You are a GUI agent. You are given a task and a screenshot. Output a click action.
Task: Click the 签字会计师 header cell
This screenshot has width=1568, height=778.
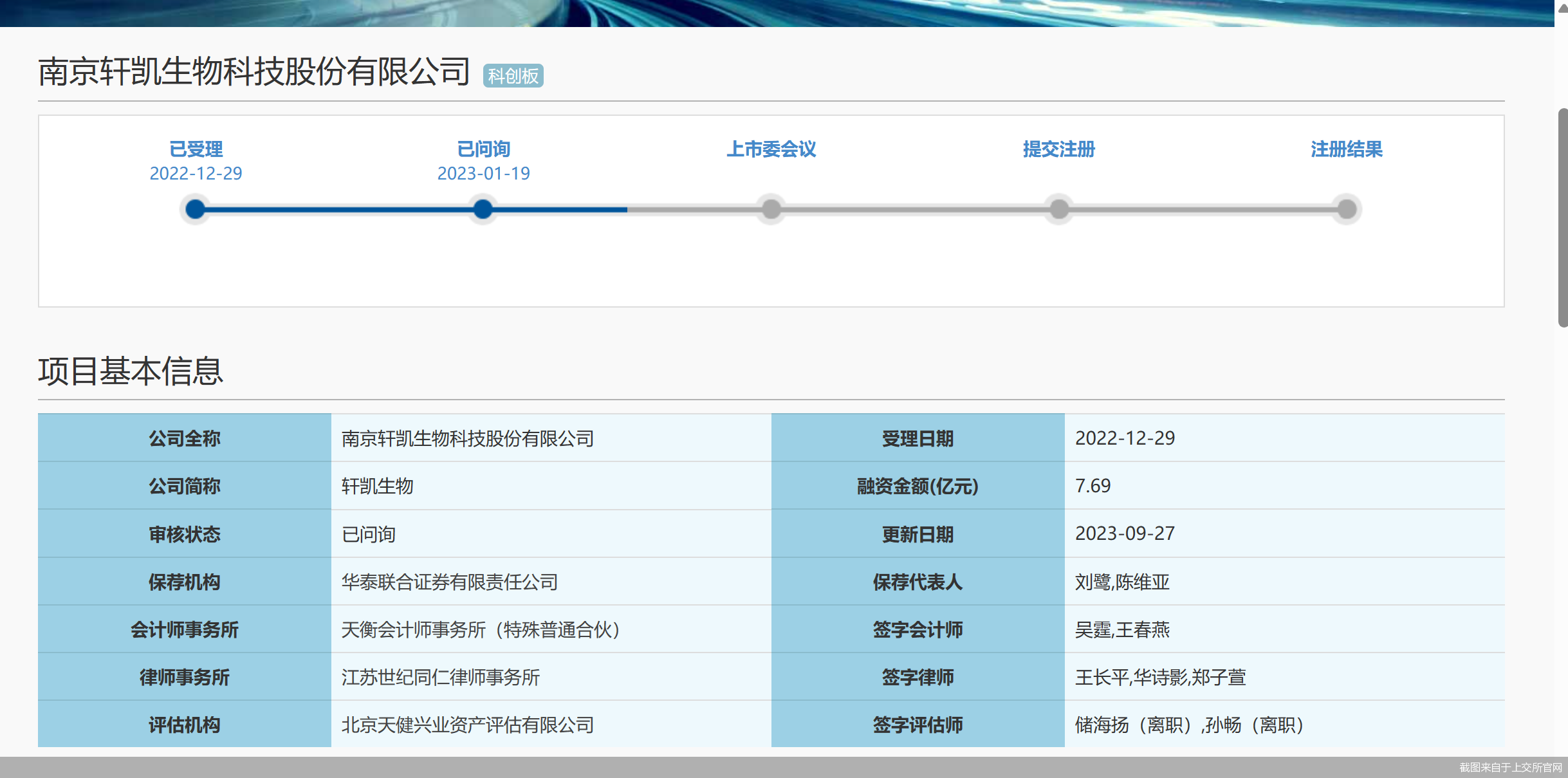pos(918,629)
